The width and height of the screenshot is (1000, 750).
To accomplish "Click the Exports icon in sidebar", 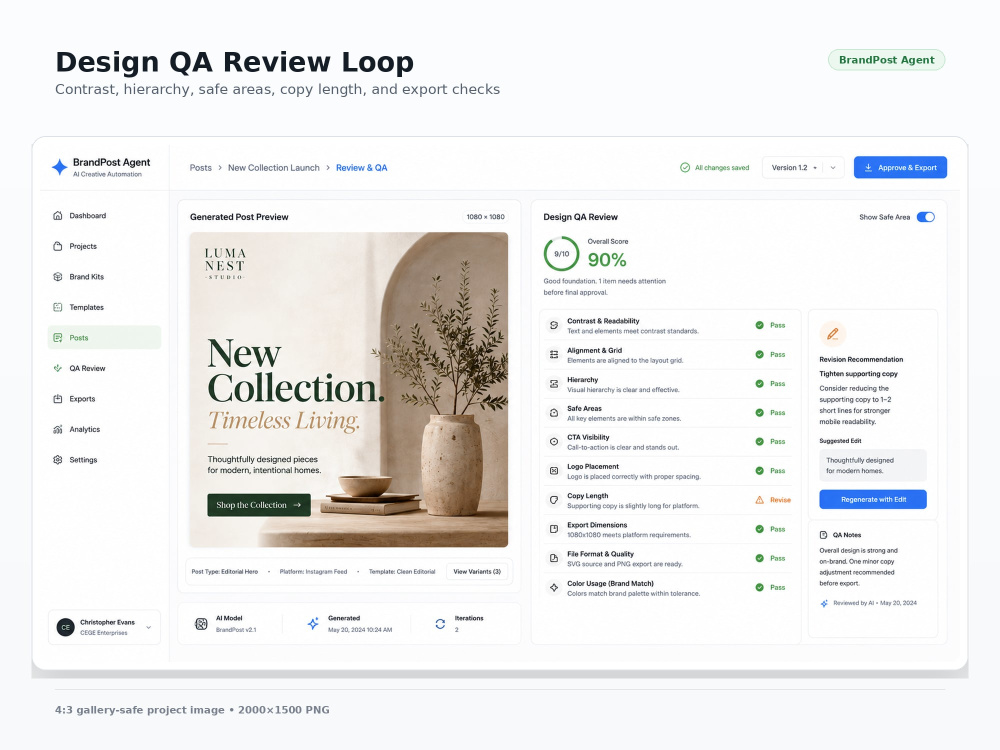I will tap(57, 399).
